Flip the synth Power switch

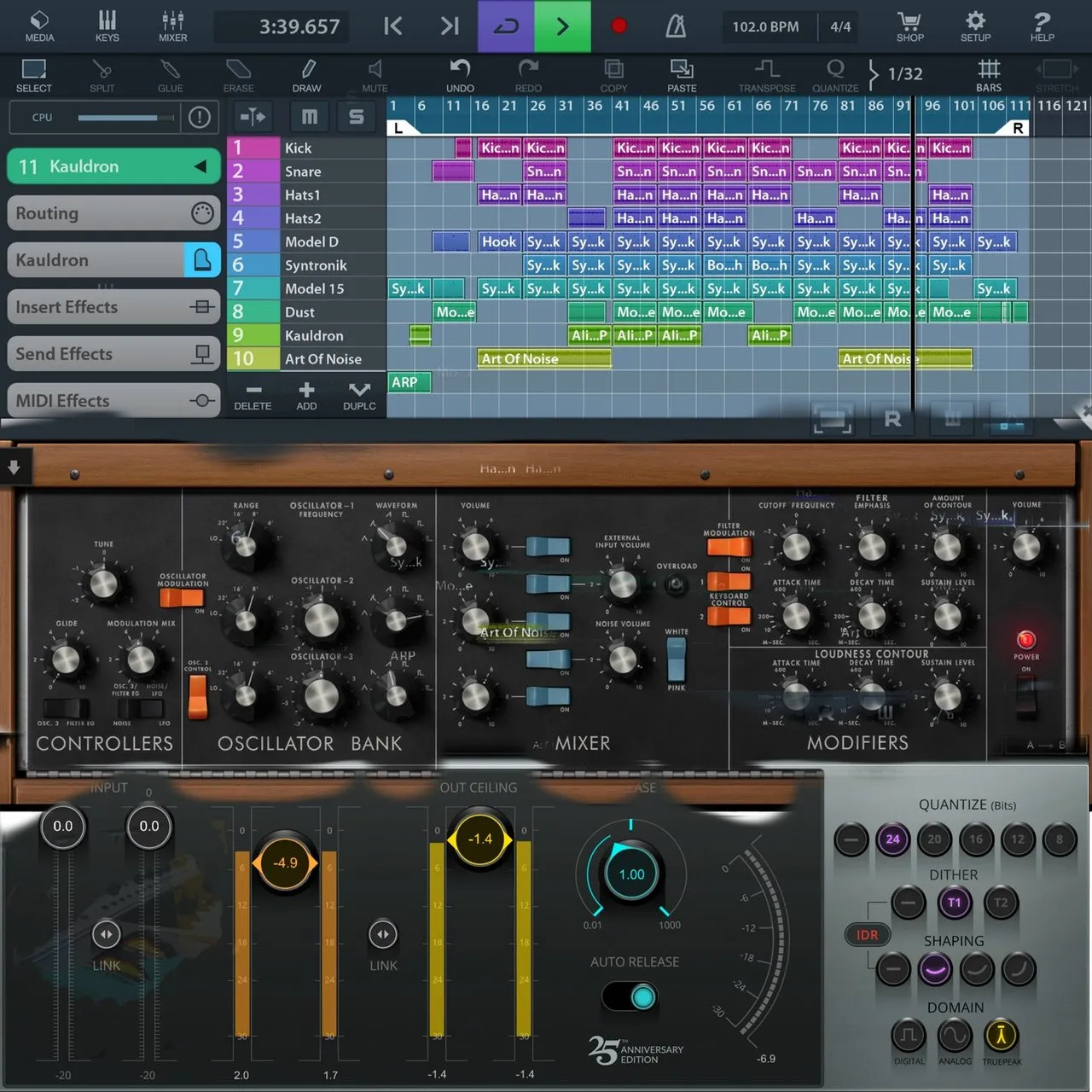1026,698
